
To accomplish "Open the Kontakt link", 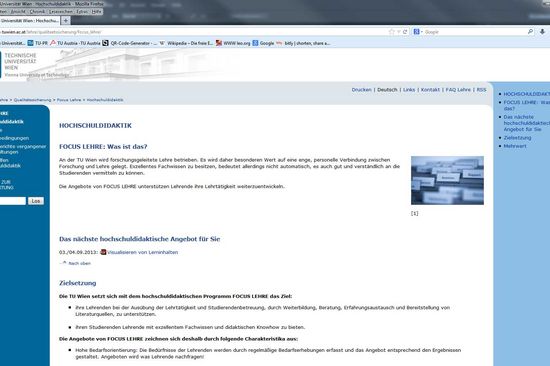I will tap(430, 90).
